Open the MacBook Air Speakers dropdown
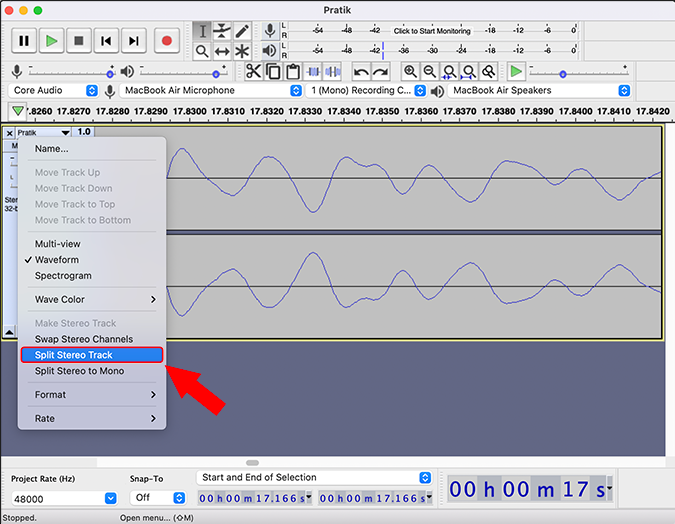675x524 pixels. 539,90
